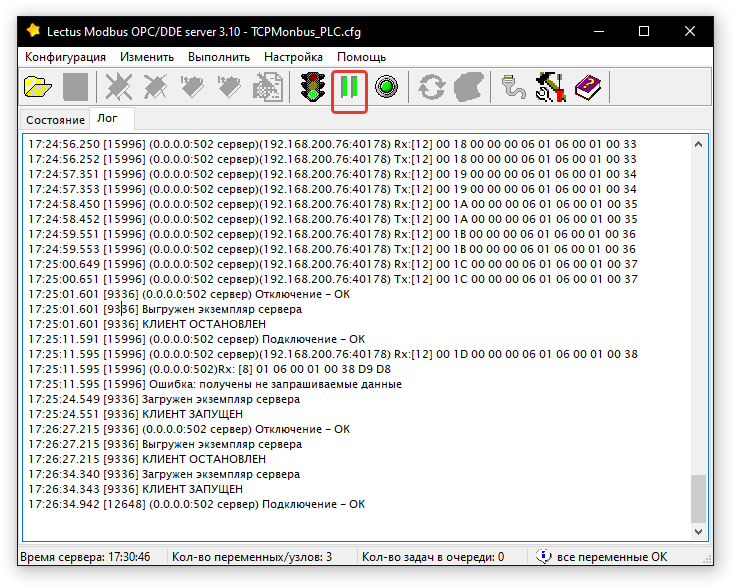
Task: Maximize the Lectus Modbus server window
Action: 644,31
